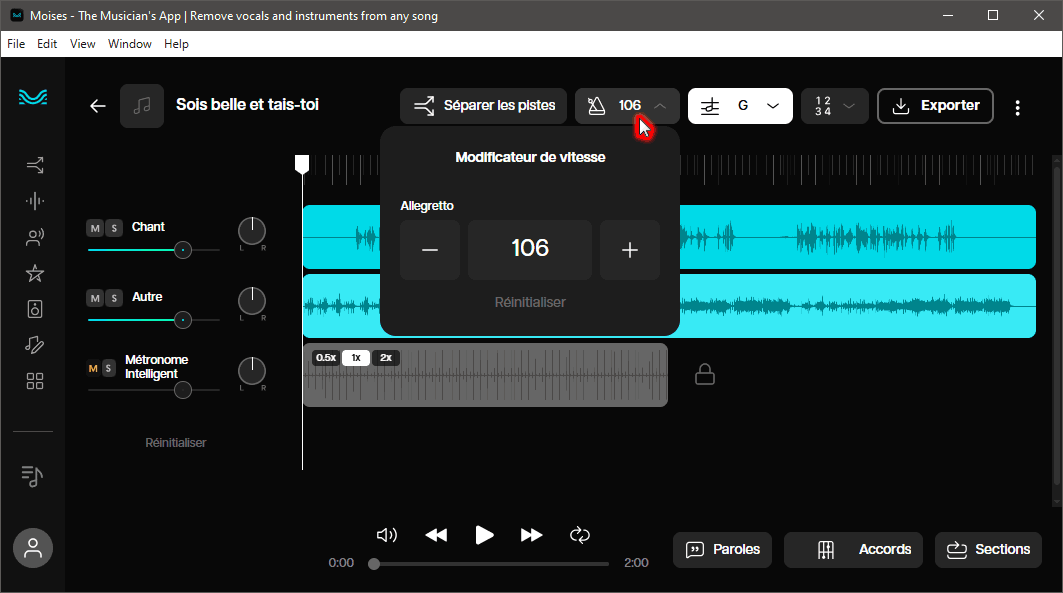Image resolution: width=1063 pixels, height=593 pixels.
Task: Mute the Autre track
Action: click(95, 298)
